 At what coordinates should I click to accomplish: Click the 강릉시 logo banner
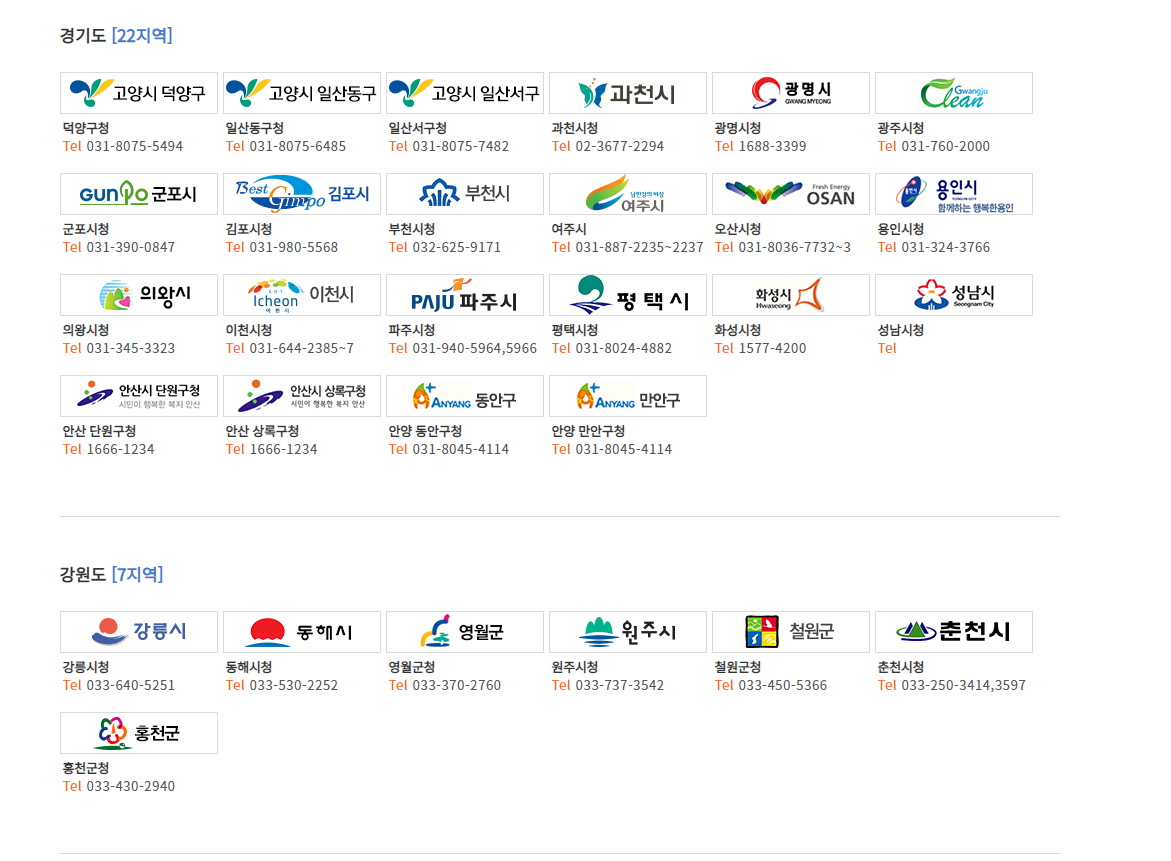[x=139, y=632]
